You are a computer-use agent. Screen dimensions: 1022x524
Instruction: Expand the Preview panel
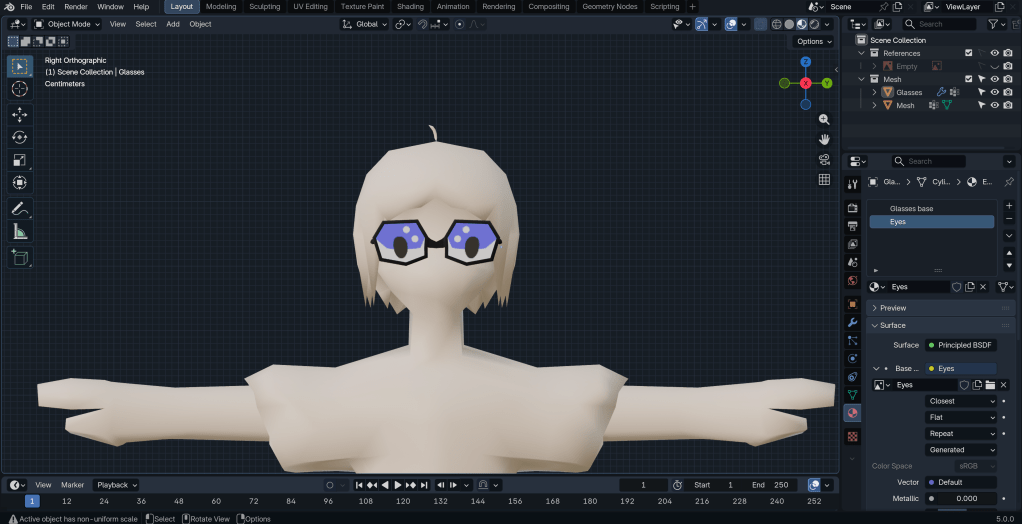tap(892, 308)
